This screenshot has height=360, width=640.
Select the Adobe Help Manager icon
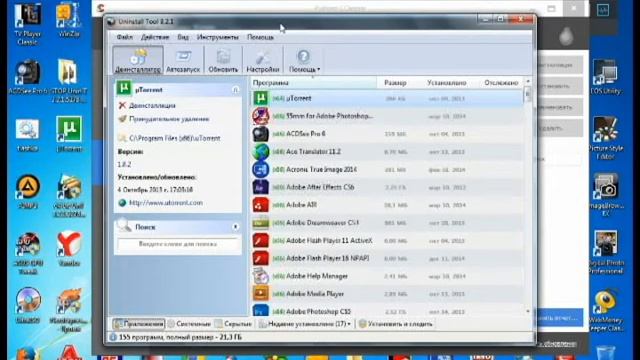260,276
